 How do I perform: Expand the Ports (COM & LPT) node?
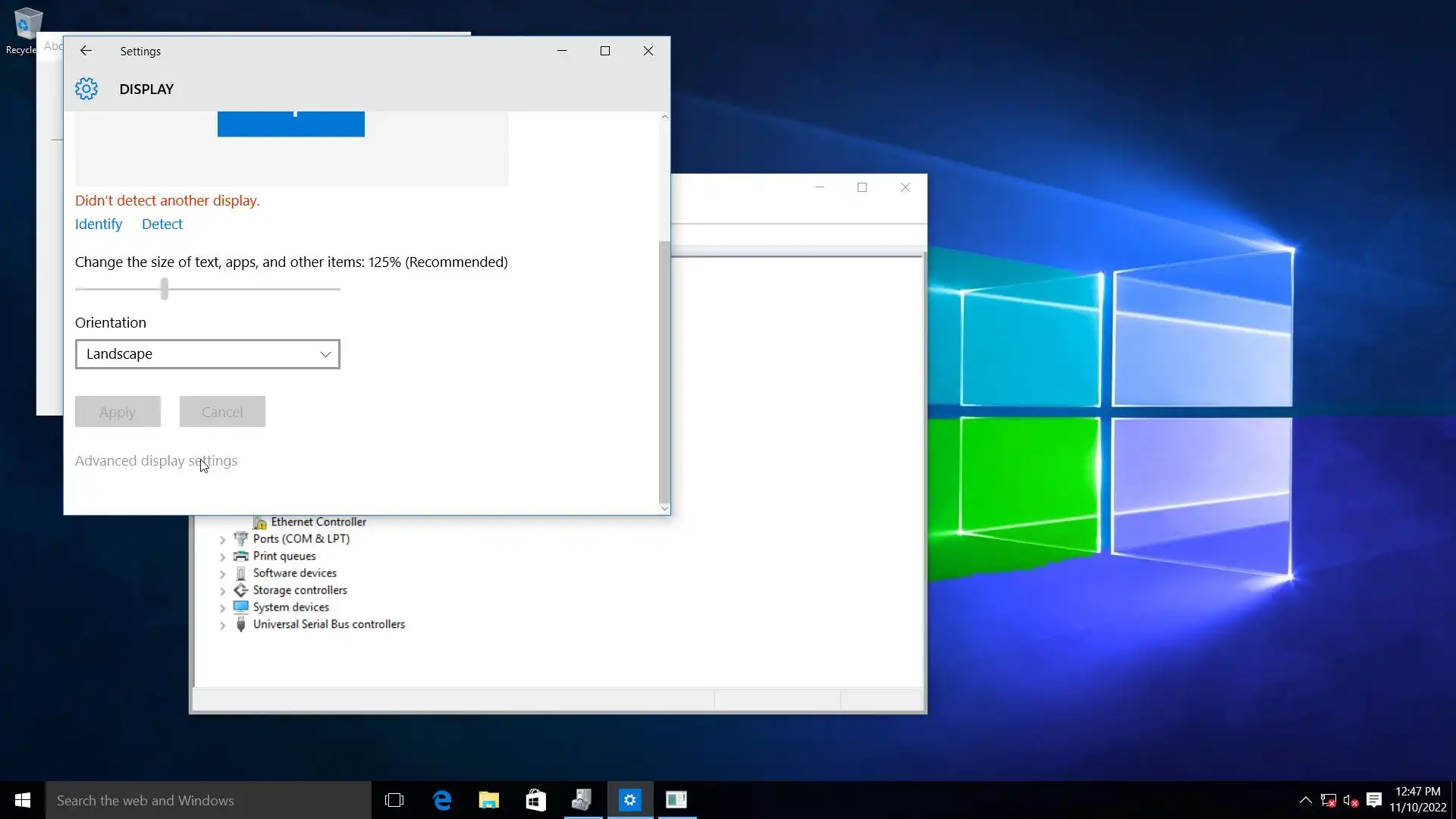point(222,540)
